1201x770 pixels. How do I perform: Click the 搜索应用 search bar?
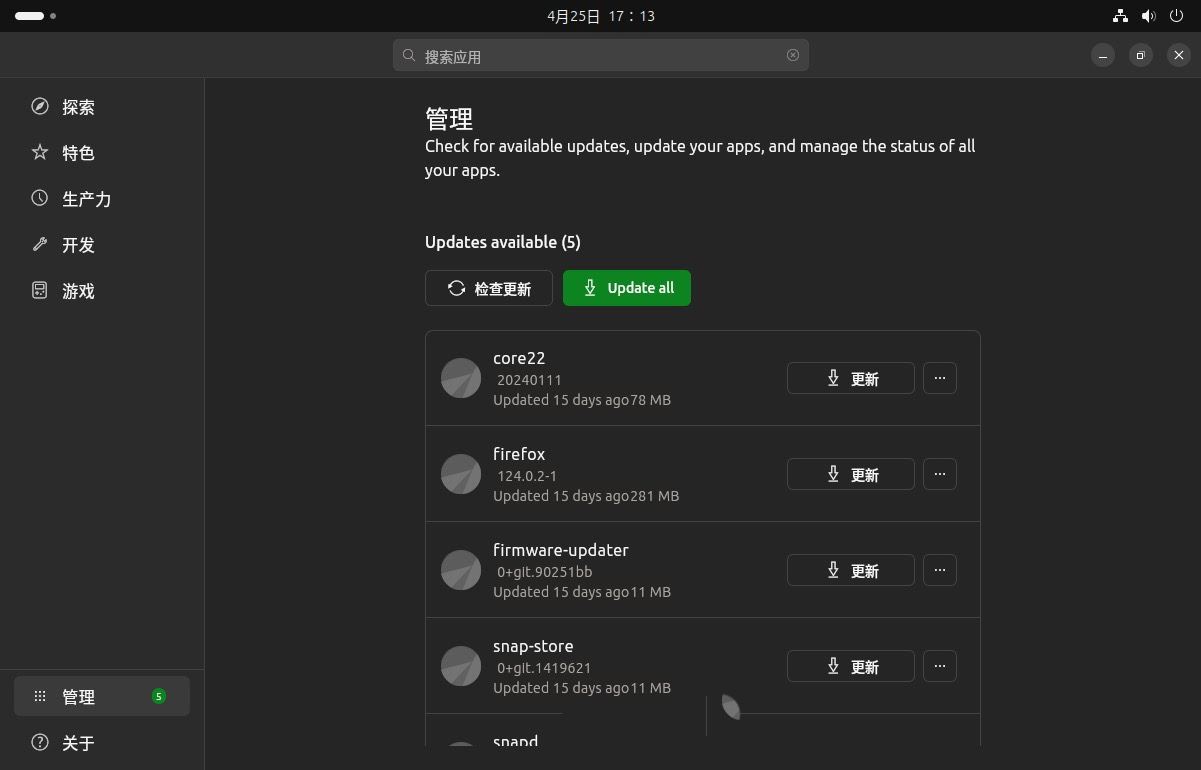[600, 55]
